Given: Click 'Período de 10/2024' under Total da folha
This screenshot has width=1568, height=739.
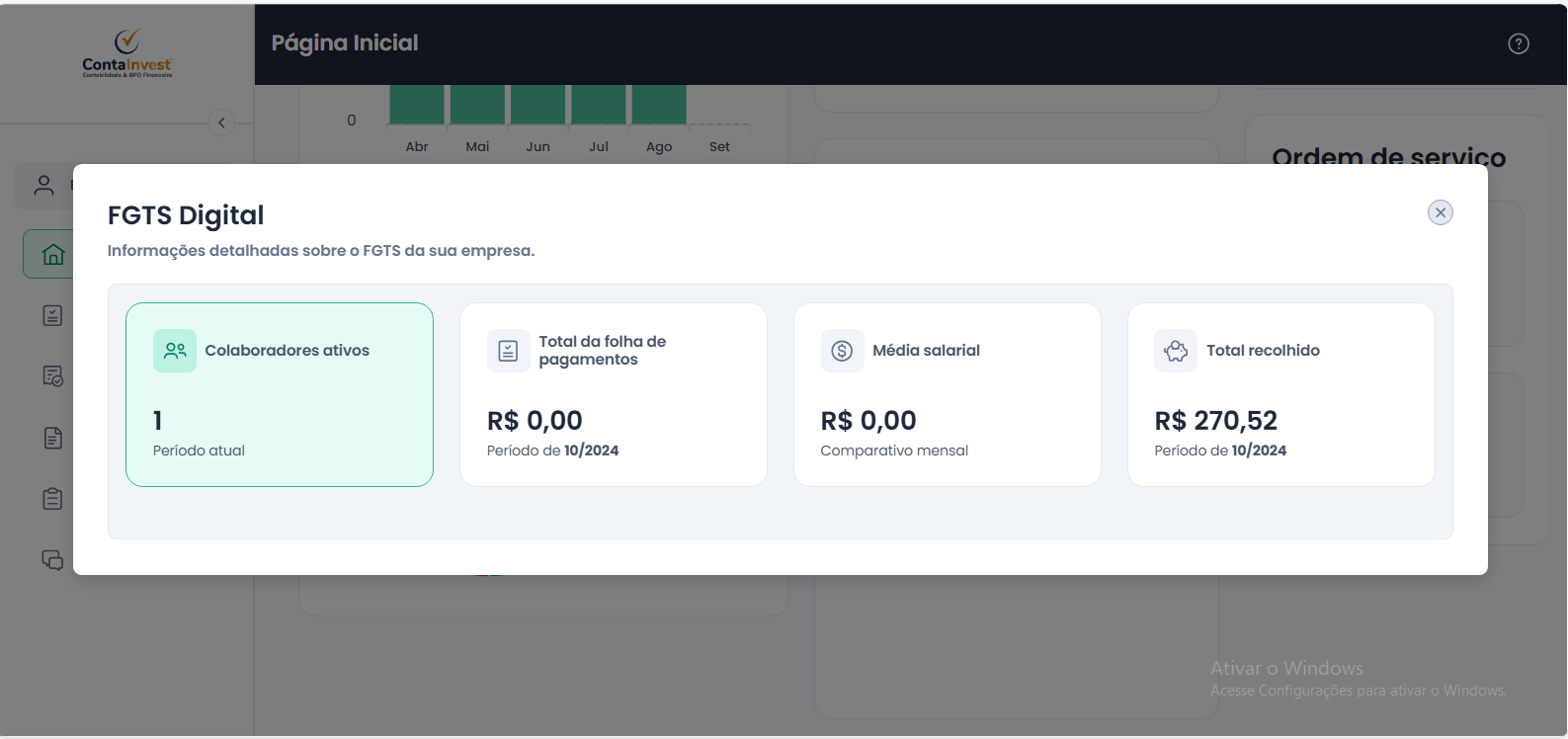Looking at the screenshot, I should [x=552, y=451].
